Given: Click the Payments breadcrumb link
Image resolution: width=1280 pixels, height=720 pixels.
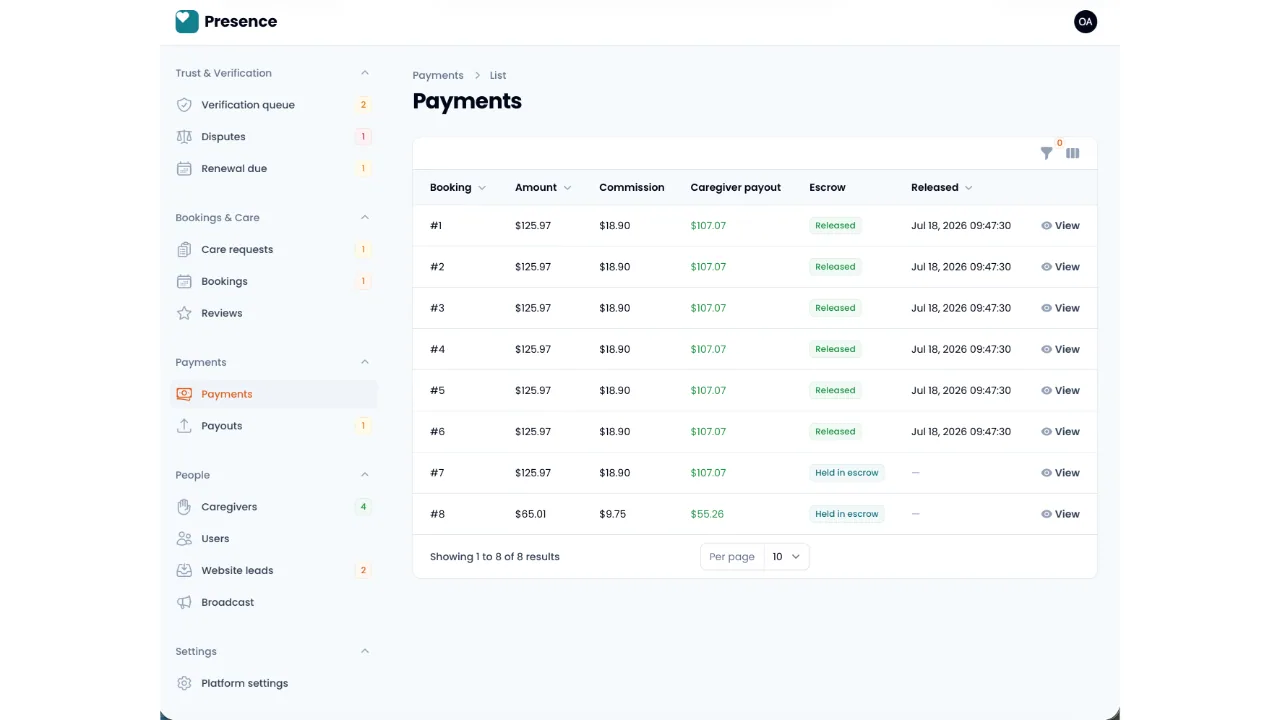Looking at the screenshot, I should click(438, 75).
